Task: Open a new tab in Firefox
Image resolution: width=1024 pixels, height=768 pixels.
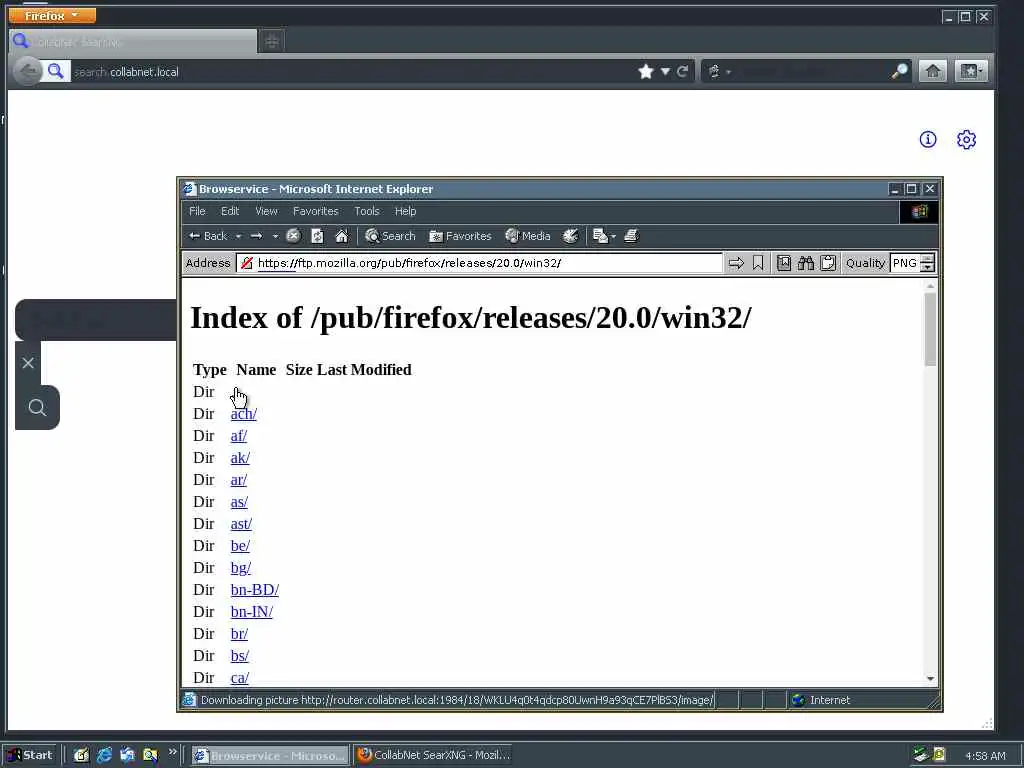Action: [272, 42]
